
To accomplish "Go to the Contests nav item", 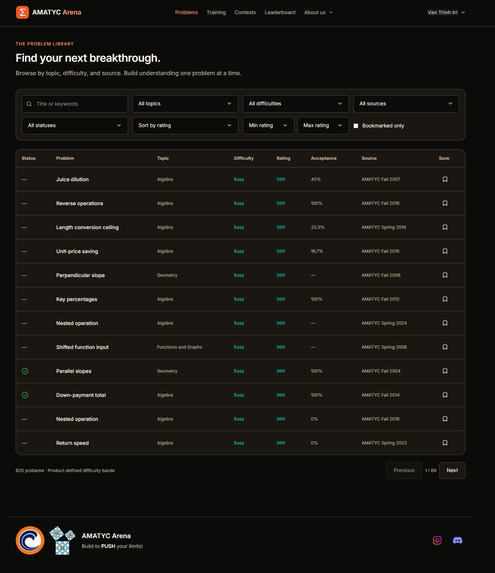I will click(245, 12).
